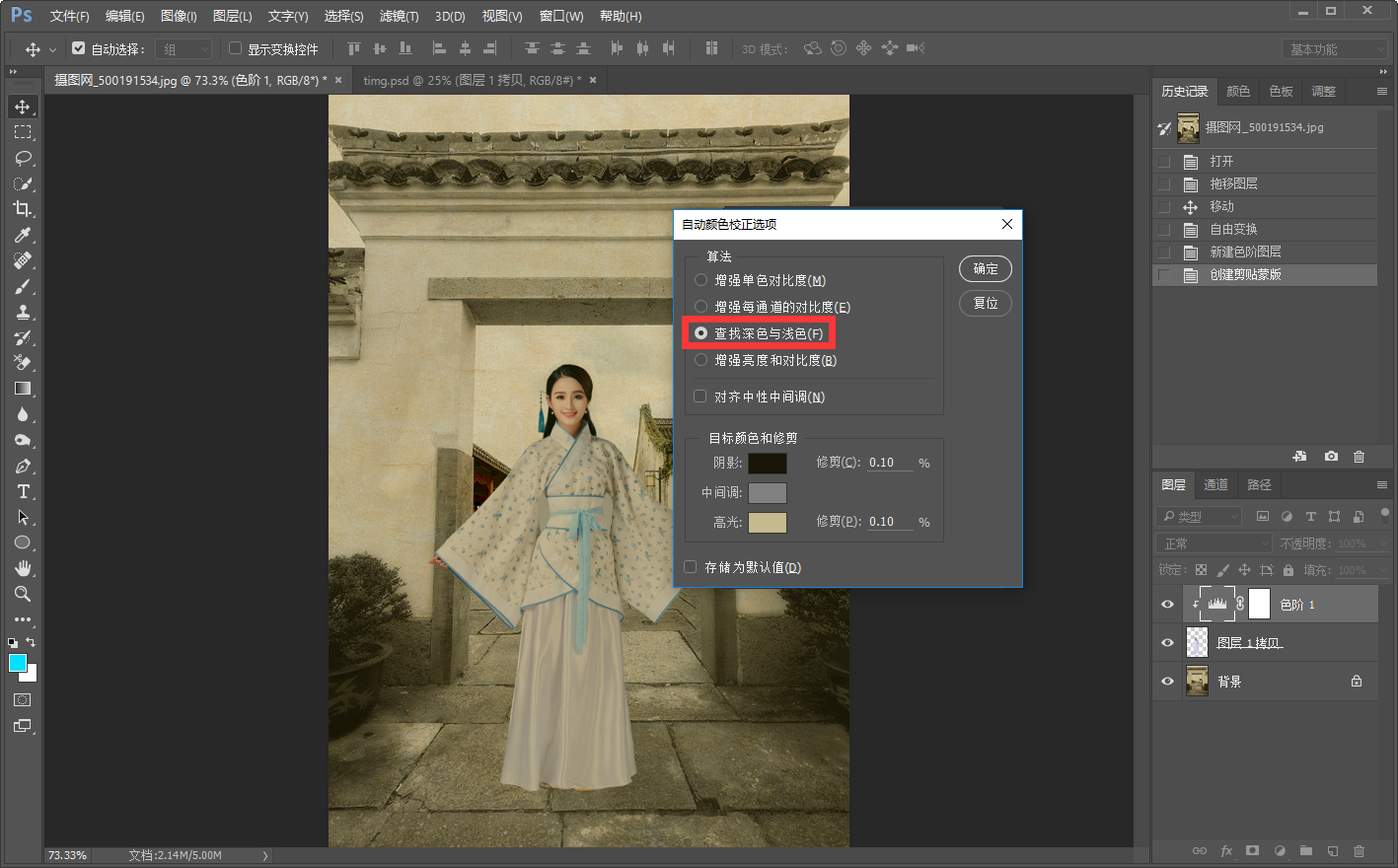This screenshot has width=1398, height=868.
Task: Select Enhance Monochromatic Contrast radio option
Action: (700, 280)
